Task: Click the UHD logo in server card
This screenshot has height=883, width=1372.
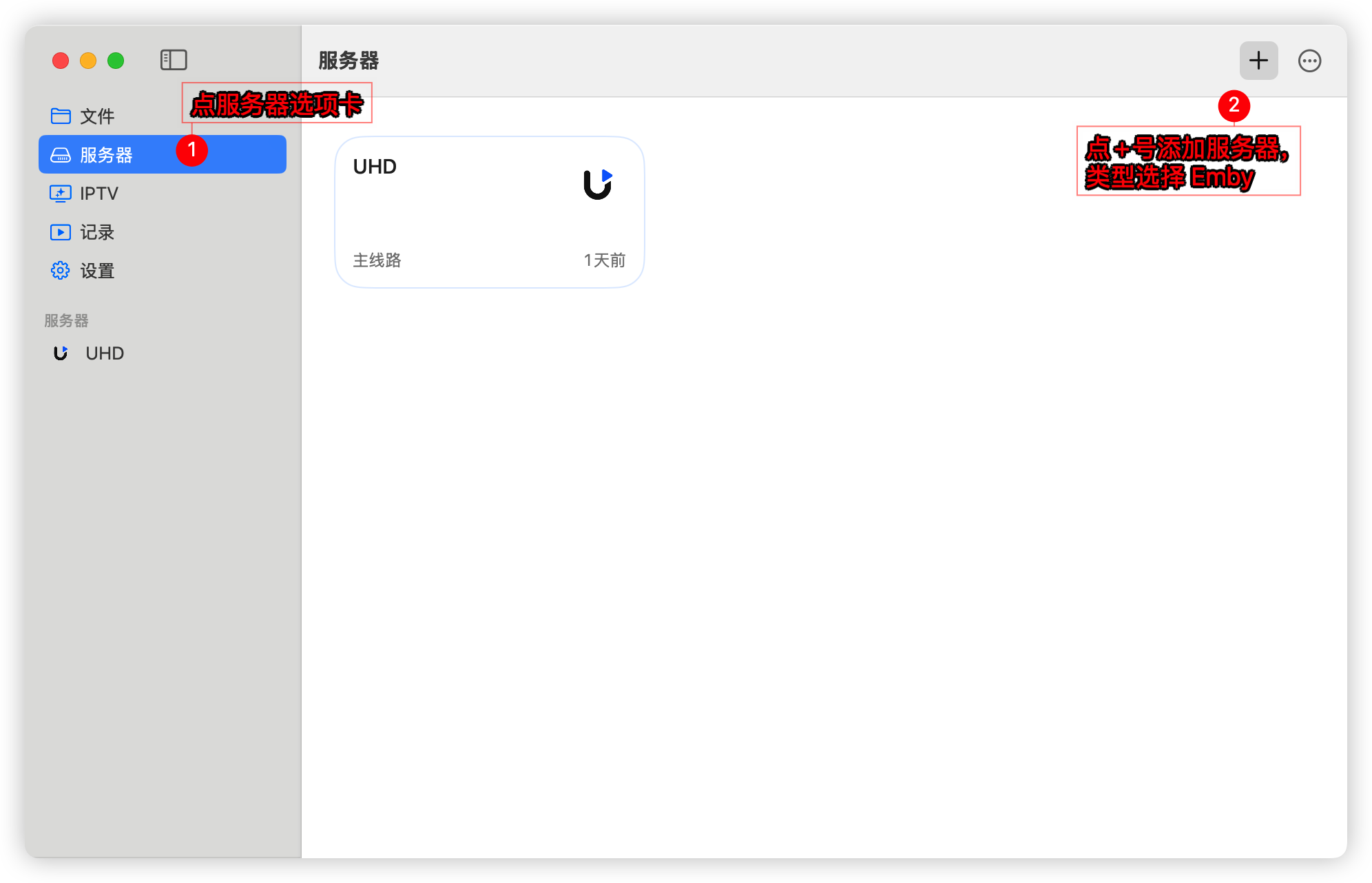Action: point(598,185)
